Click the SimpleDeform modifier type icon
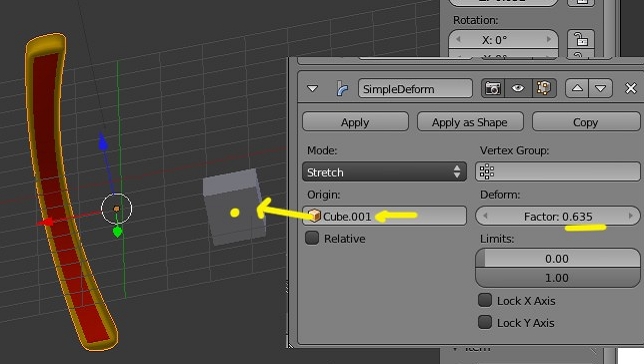This screenshot has height=364, width=644. pyautogui.click(x=342, y=88)
